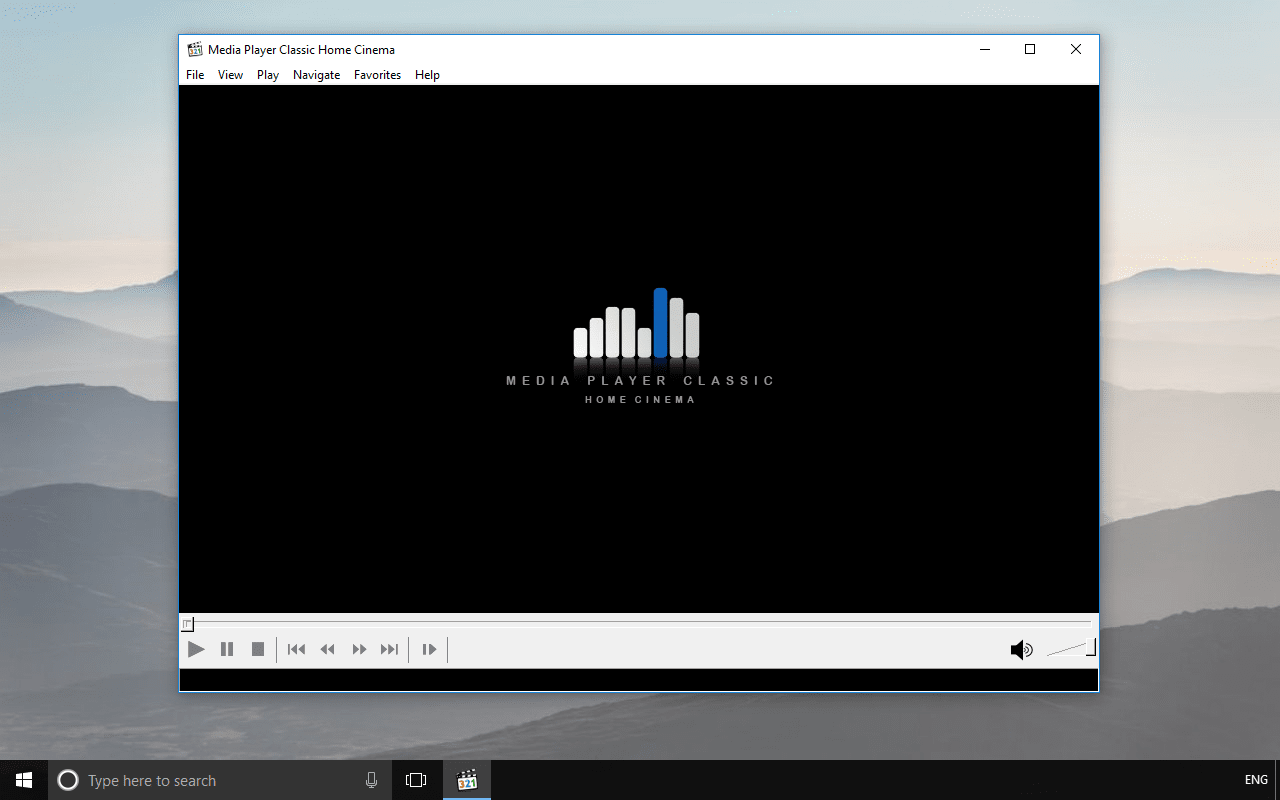Viewport: 1280px width, 800px height.
Task: Open the Navigate menu
Action: [x=316, y=75]
